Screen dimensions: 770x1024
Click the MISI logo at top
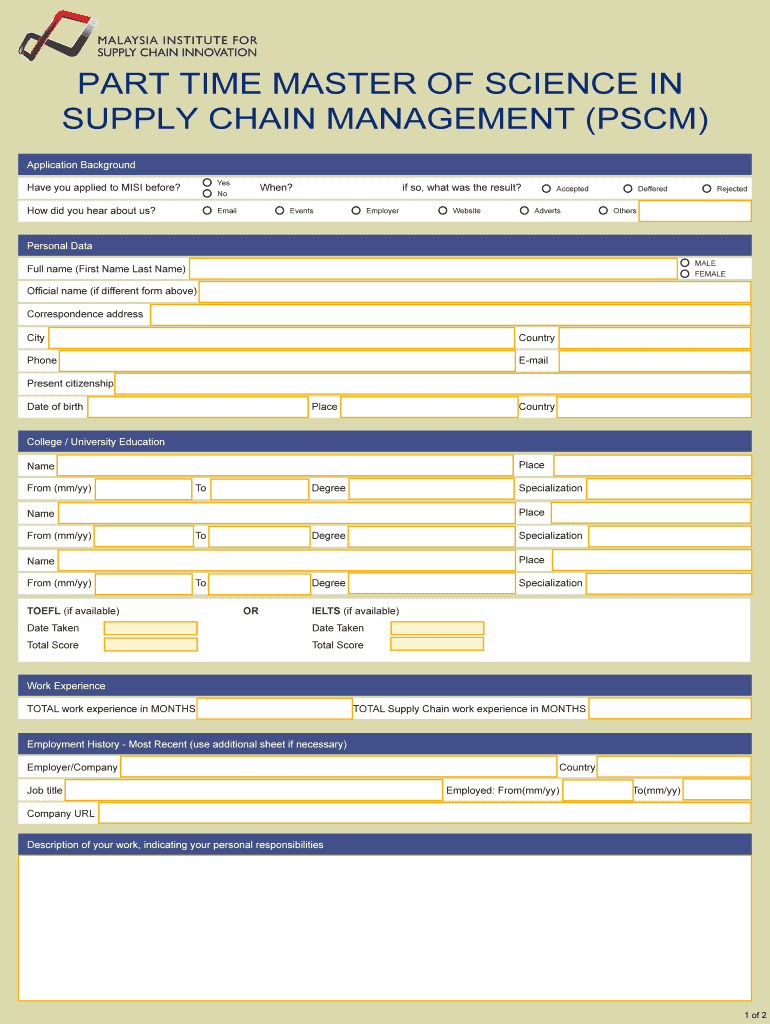tap(137, 34)
